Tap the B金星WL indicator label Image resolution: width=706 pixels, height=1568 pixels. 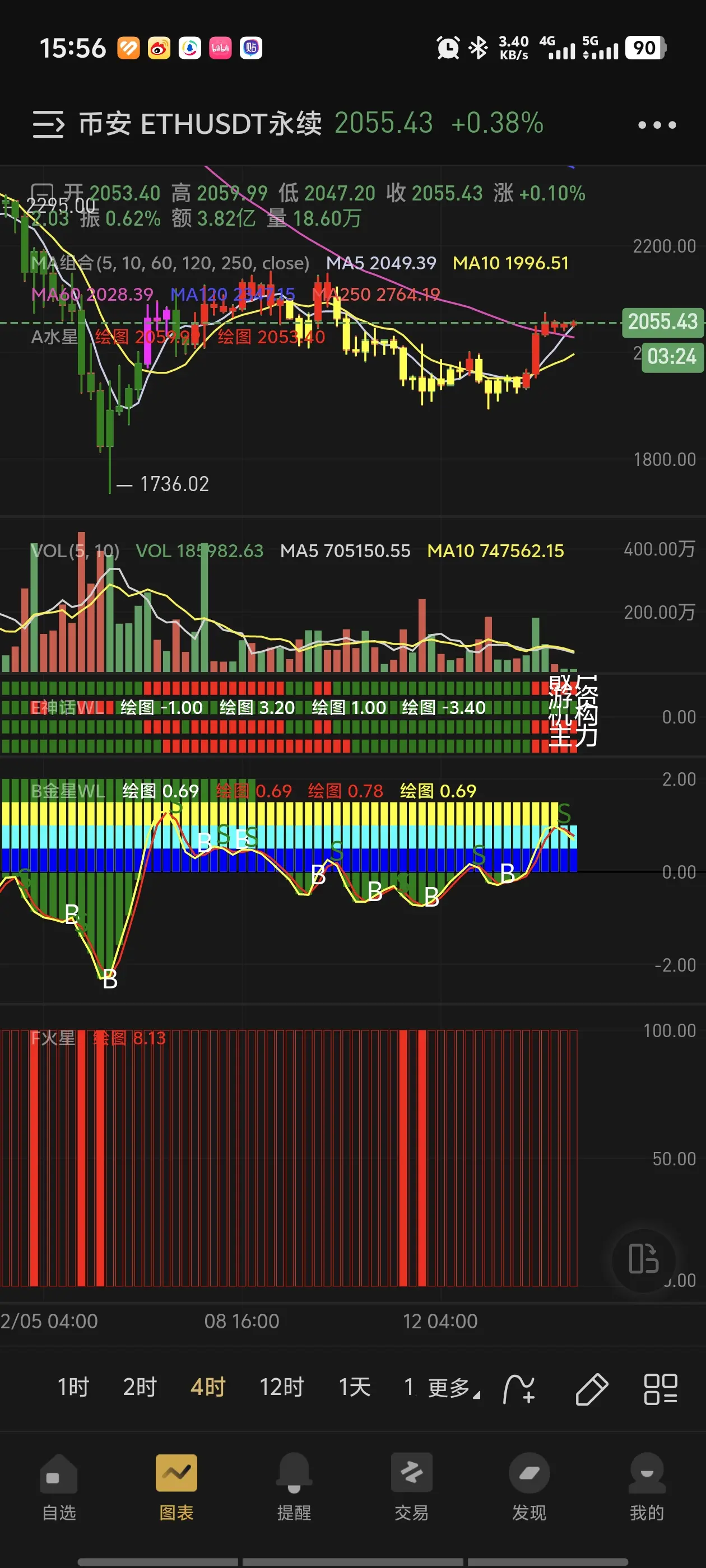click(x=68, y=791)
